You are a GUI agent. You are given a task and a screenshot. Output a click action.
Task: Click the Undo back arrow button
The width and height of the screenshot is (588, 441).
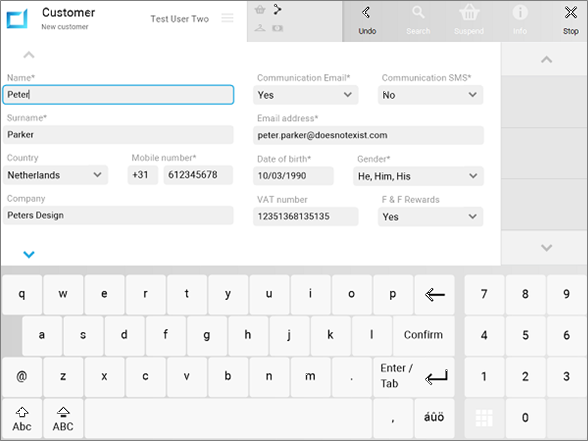[x=367, y=21]
